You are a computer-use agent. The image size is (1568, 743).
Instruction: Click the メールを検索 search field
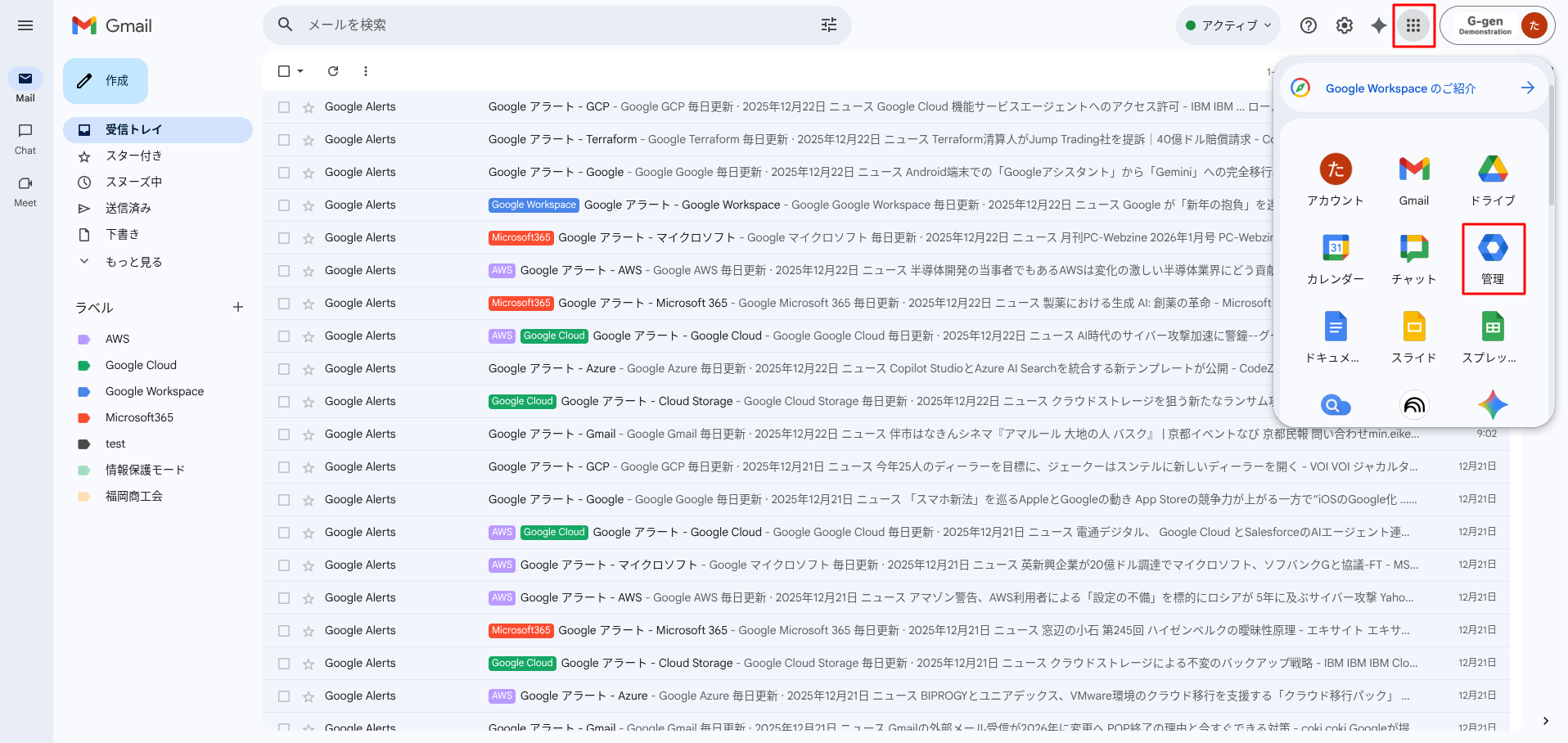click(x=556, y=25)
